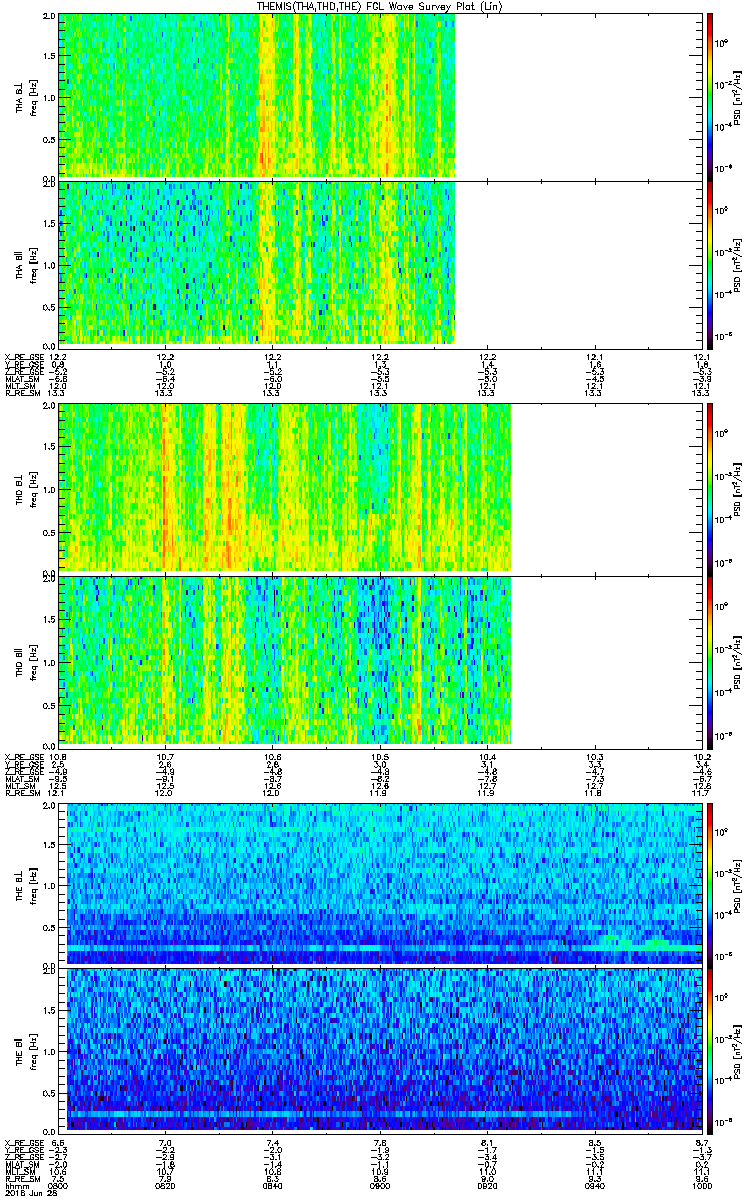The width and height of the screenshot is (750, 1200).
Task: Click the 0920 time tick label
Action: click(x=488, y=1185)
